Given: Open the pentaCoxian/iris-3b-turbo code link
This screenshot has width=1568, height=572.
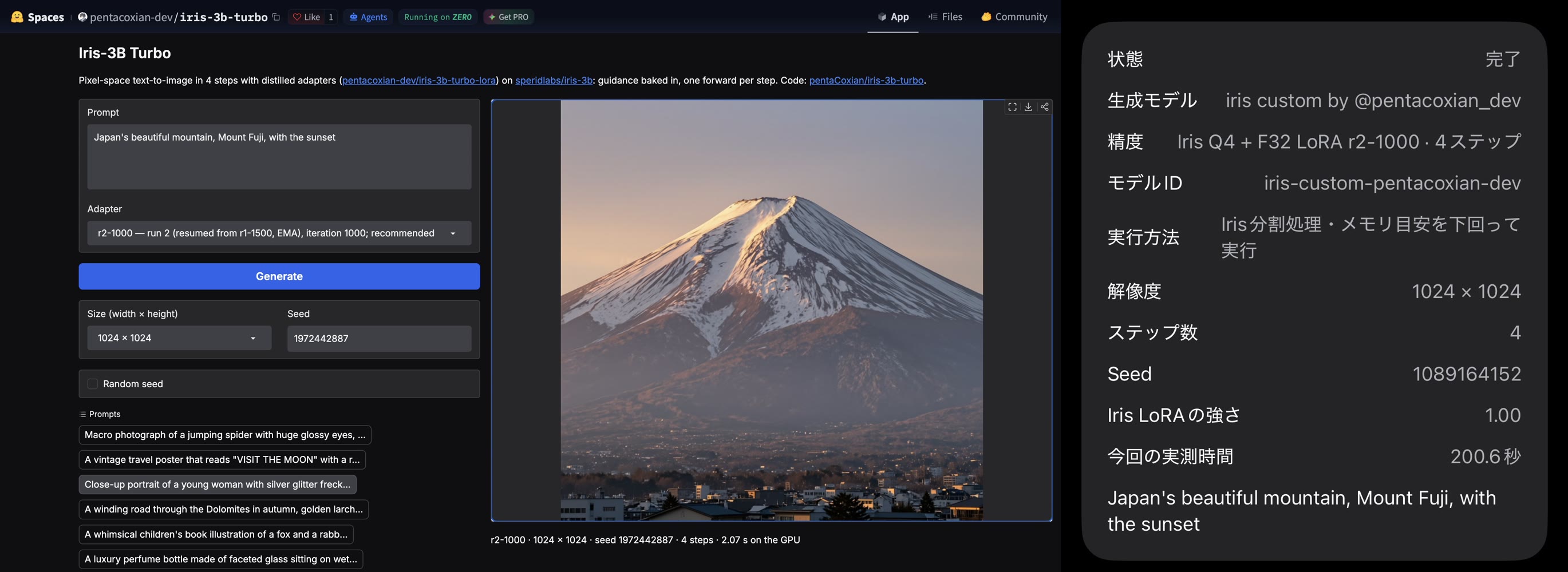Looking at the screenshot, I should point(866,80).
